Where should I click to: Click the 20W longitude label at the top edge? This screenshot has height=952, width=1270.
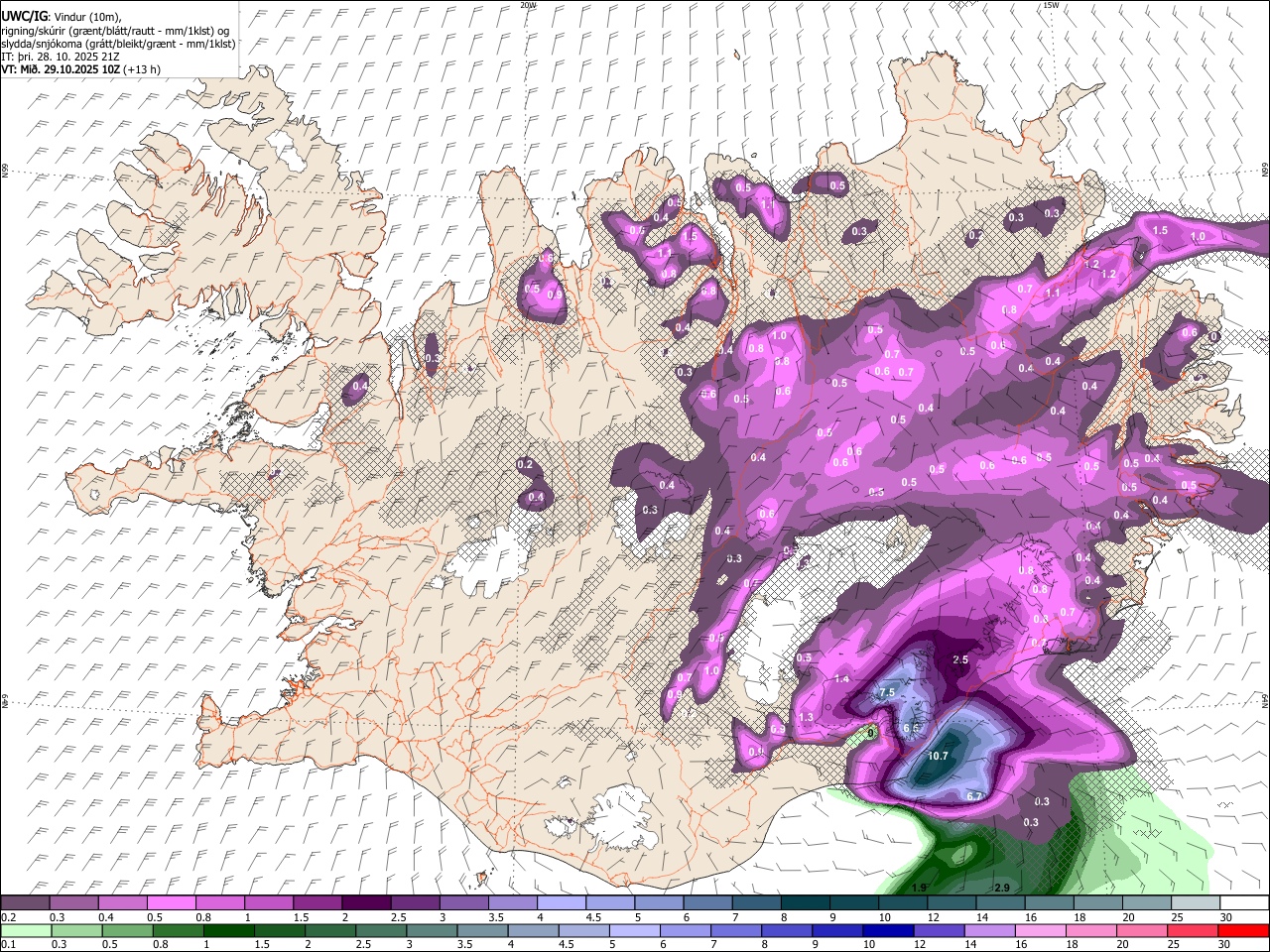pos(528,5)
